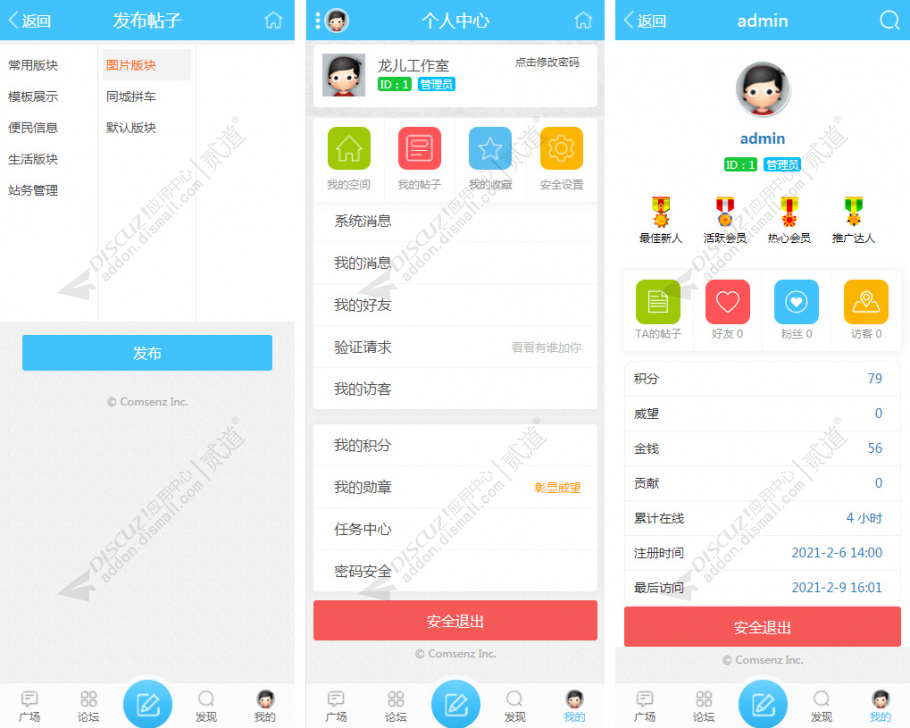Tap 龙儿工作室 avatar thumbnail

(344, 75)
